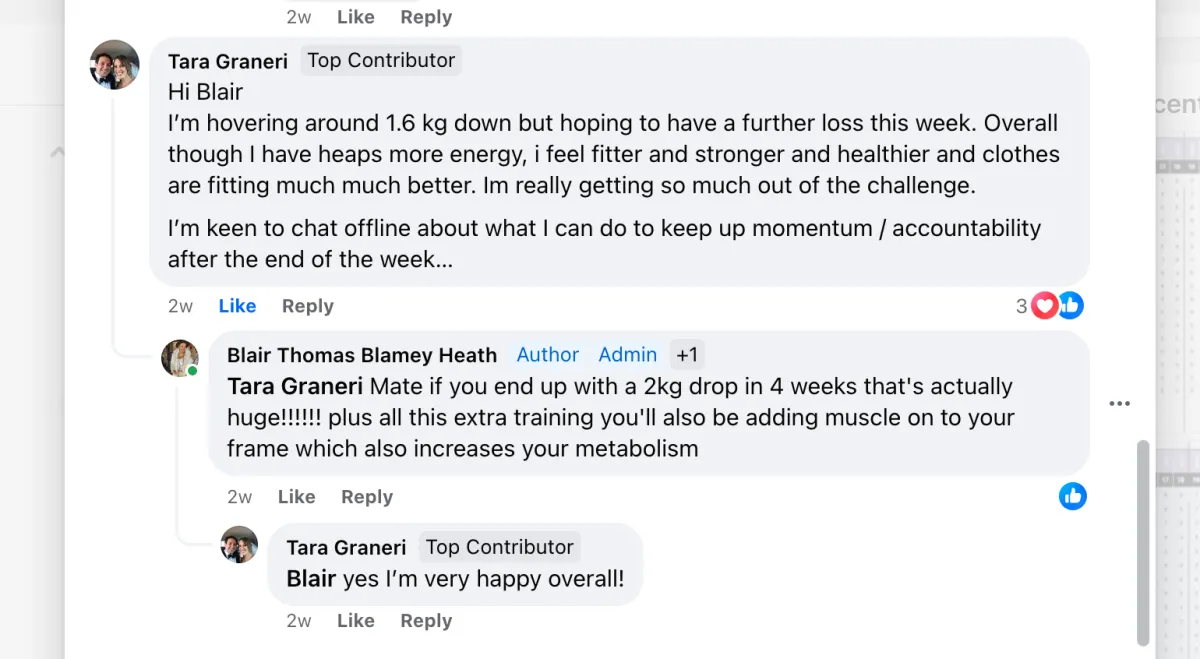Image resolution: width=1200 pixels, height=659 pixels.
Task: Open Tara Graneri name mention in Blair's reply
Action: pyautogui.click(x=295, y=386)
